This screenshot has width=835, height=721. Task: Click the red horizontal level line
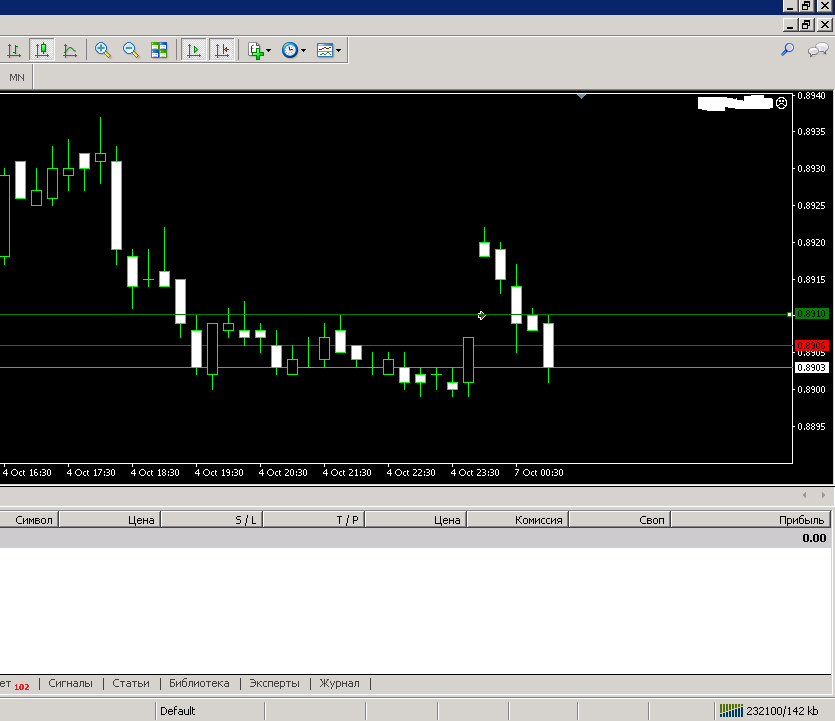click(x=396, y=346)
